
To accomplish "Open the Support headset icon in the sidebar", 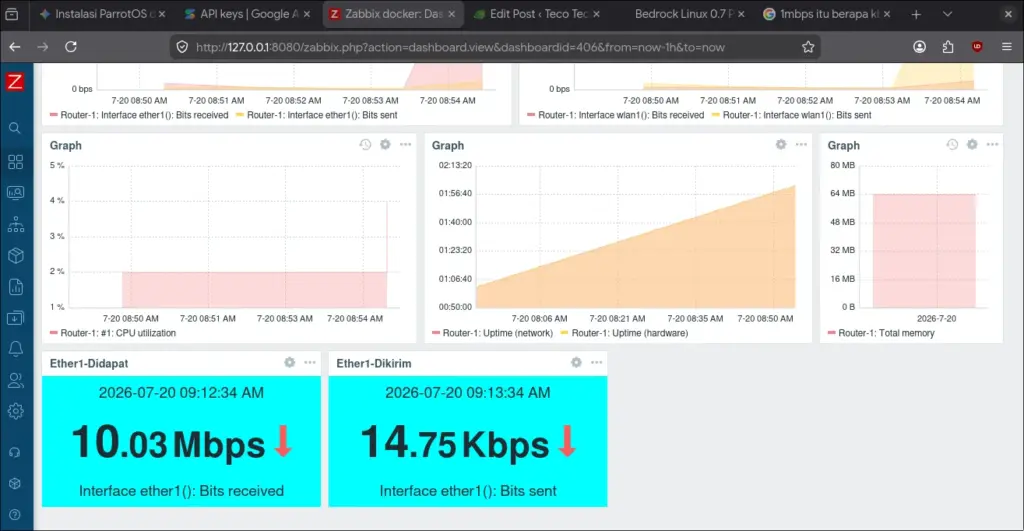I will [x=14, y=452].
